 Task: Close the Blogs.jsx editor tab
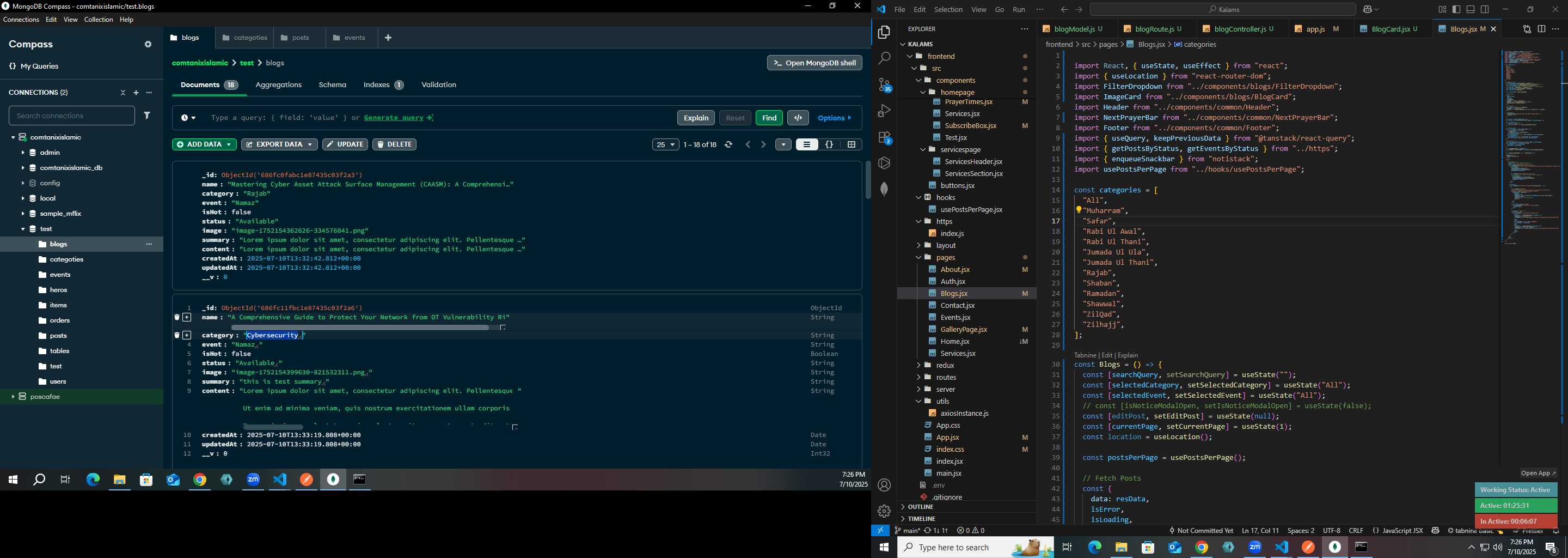(1494, 29)
